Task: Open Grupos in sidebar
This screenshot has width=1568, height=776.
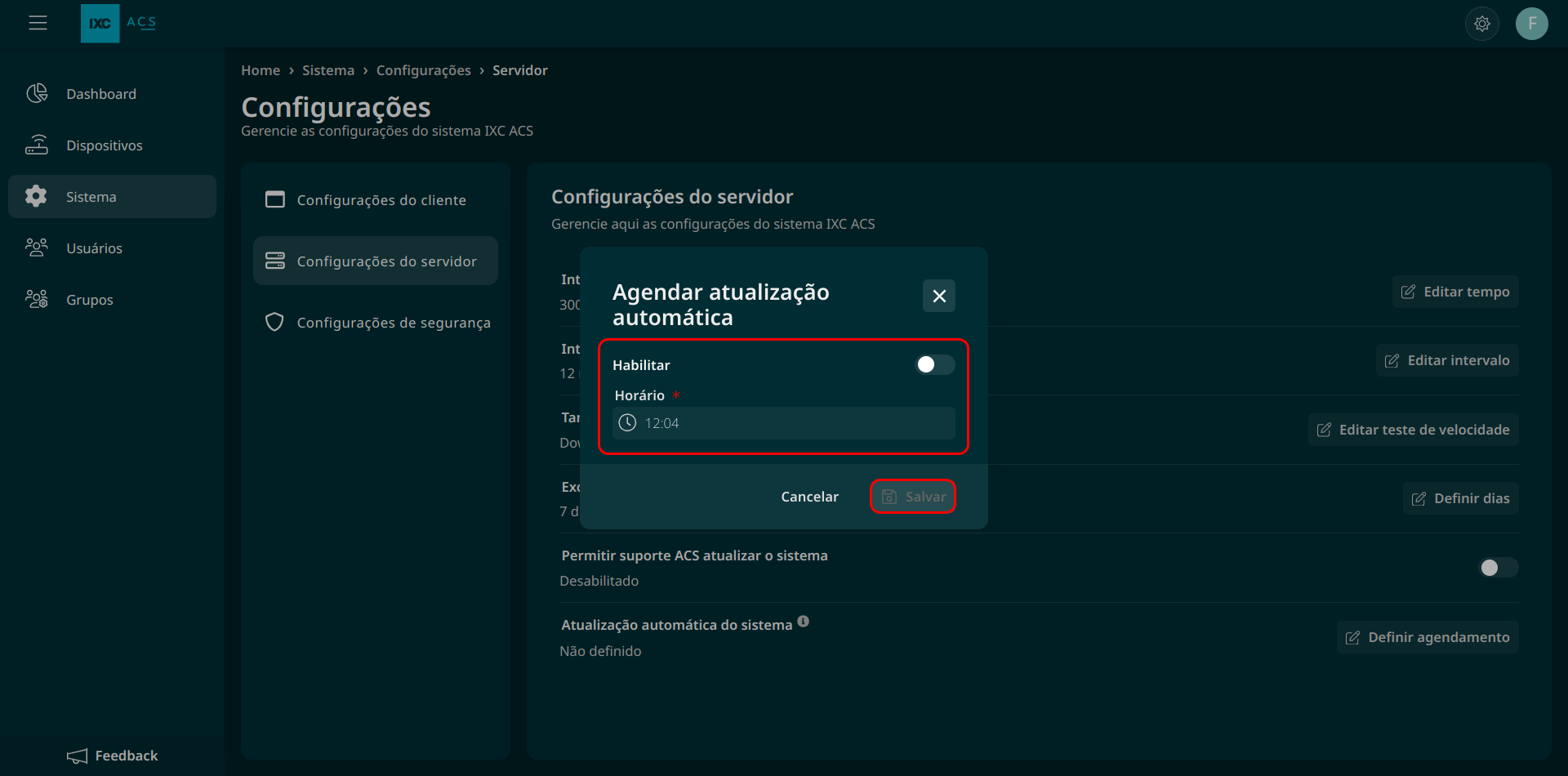Action: [x=112, y=300]
